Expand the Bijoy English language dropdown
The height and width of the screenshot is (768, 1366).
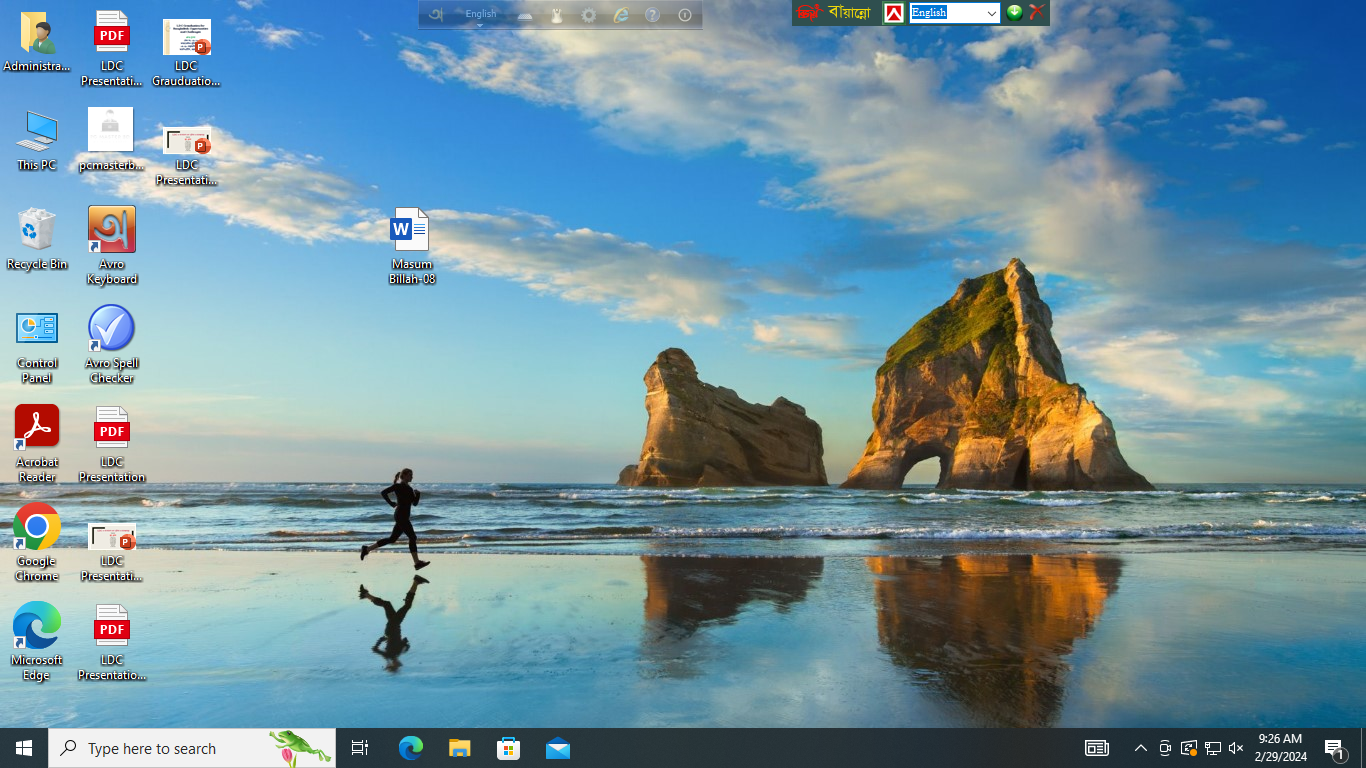991,13
